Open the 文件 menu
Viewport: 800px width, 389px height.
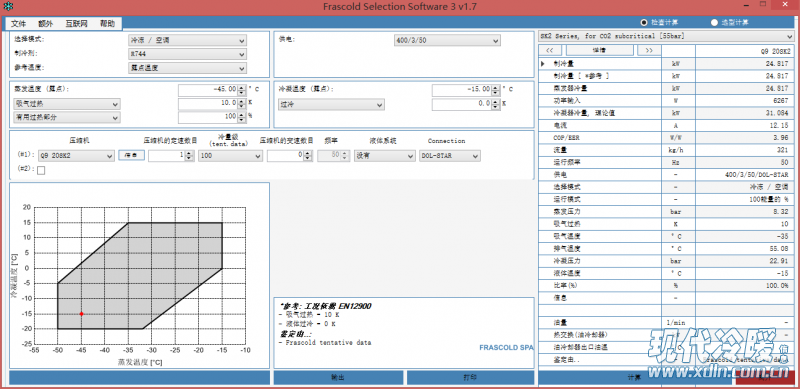[x=18, y=23]
